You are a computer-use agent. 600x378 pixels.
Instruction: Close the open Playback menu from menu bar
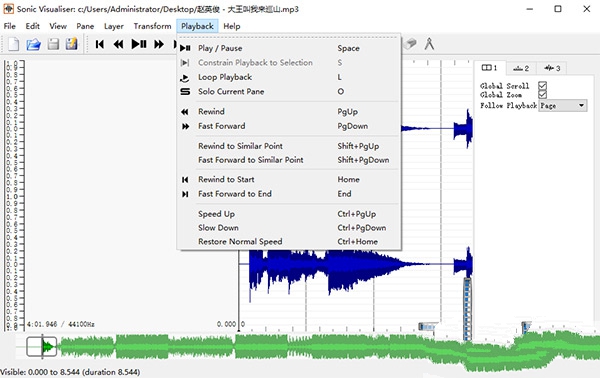(197, 26)
